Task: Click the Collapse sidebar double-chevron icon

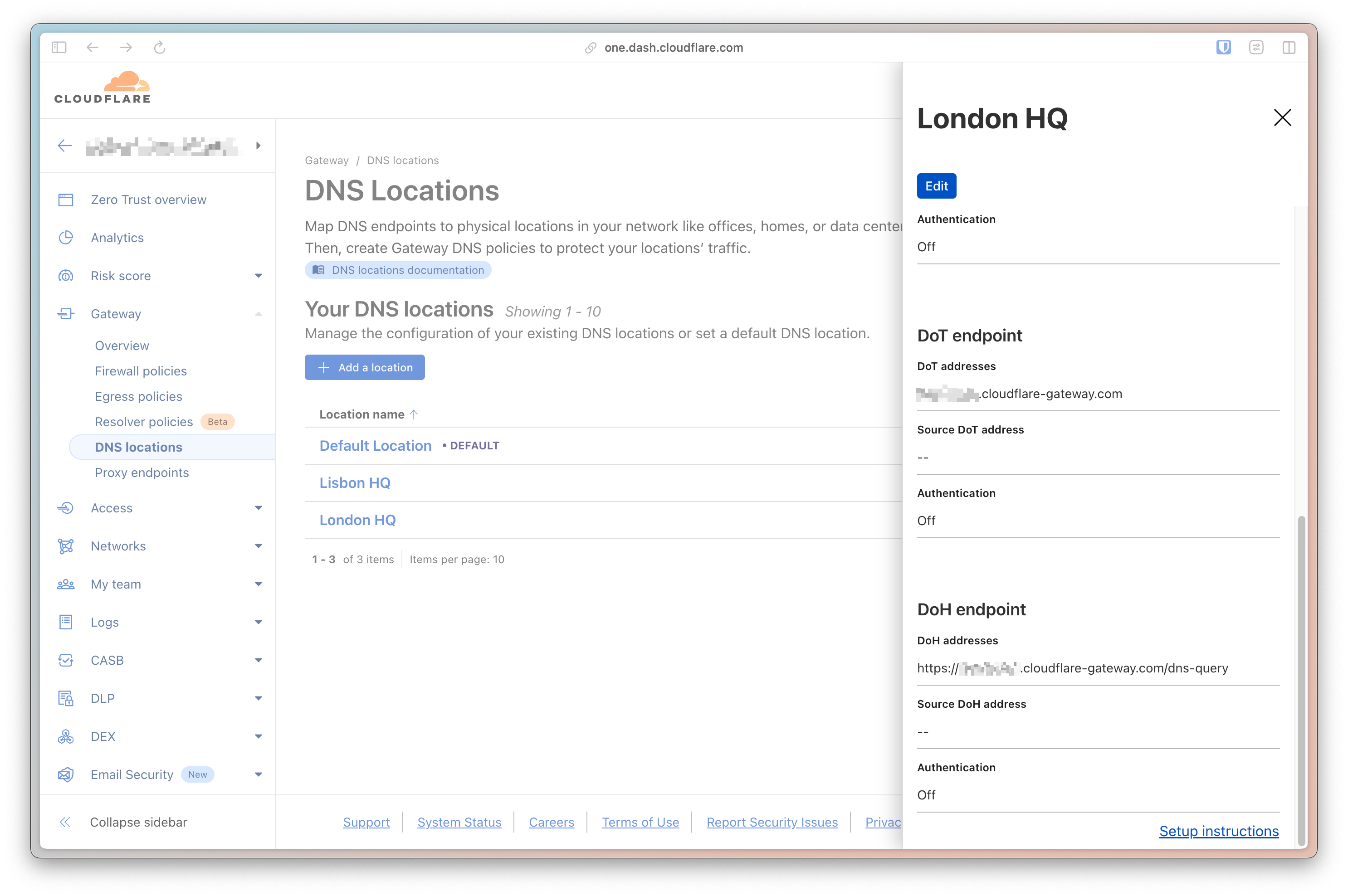Action: point(65,822)
